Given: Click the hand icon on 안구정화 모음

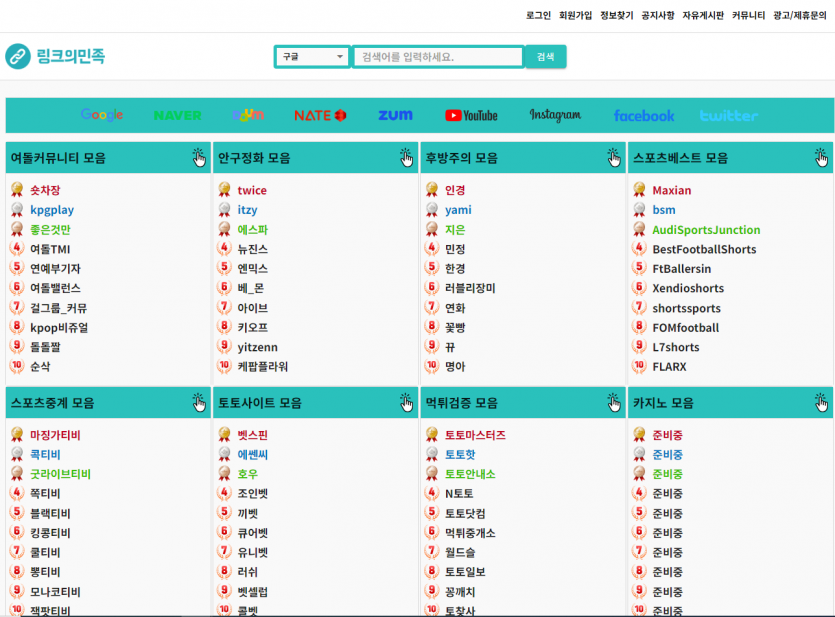Looking at the screenshot, I should click(406, 158).
